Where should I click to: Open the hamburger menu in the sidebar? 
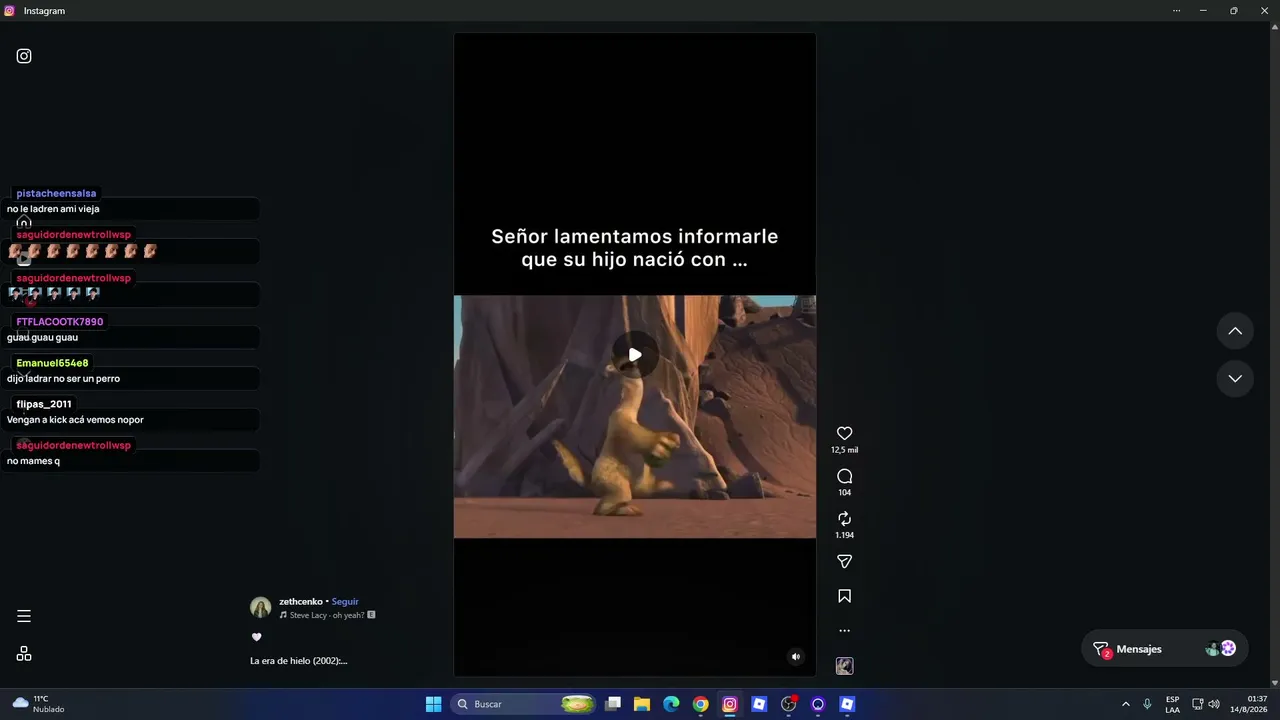[x=24, y=616]
